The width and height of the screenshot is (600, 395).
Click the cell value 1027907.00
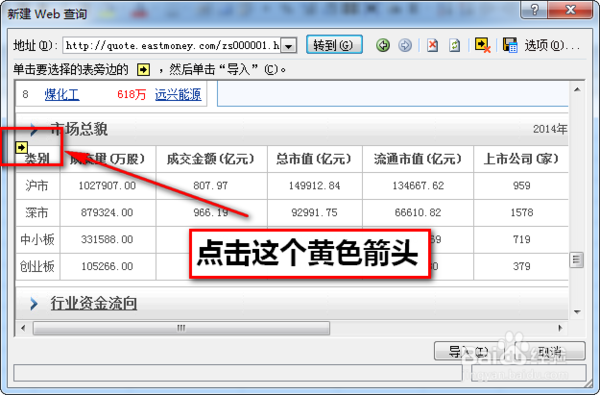click(x=107, y=186)
